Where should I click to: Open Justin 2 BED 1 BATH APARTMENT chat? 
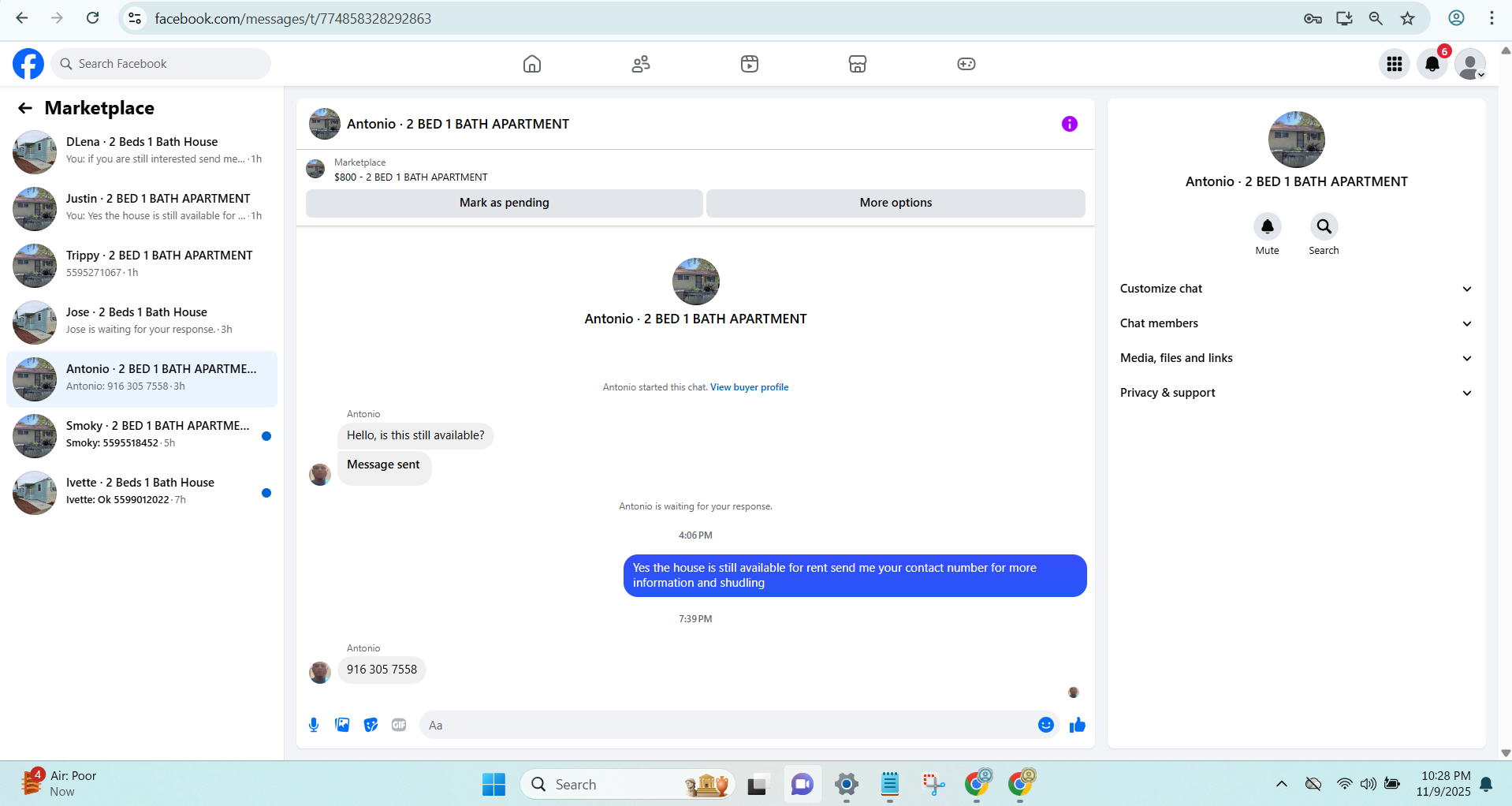coord(142,208)
